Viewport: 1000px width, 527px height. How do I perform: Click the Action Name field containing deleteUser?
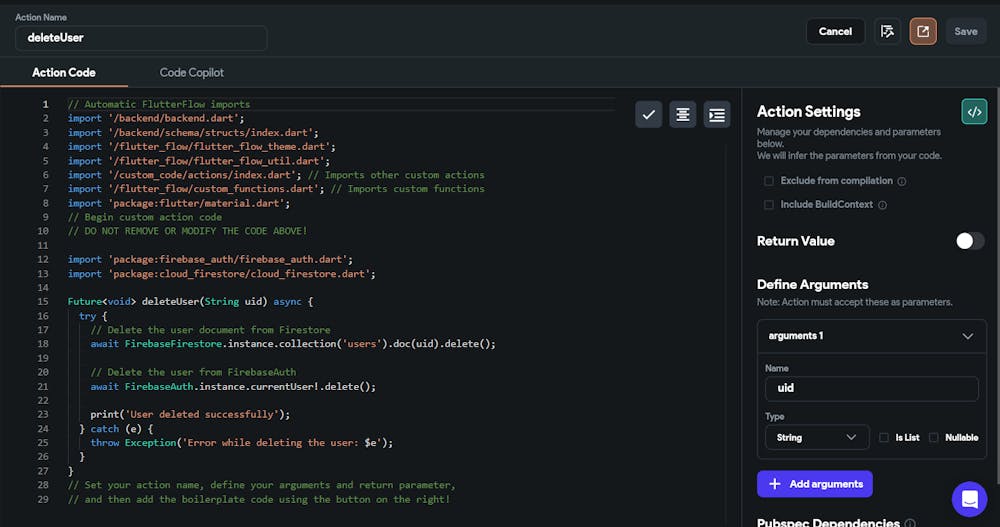pos(141,38)
